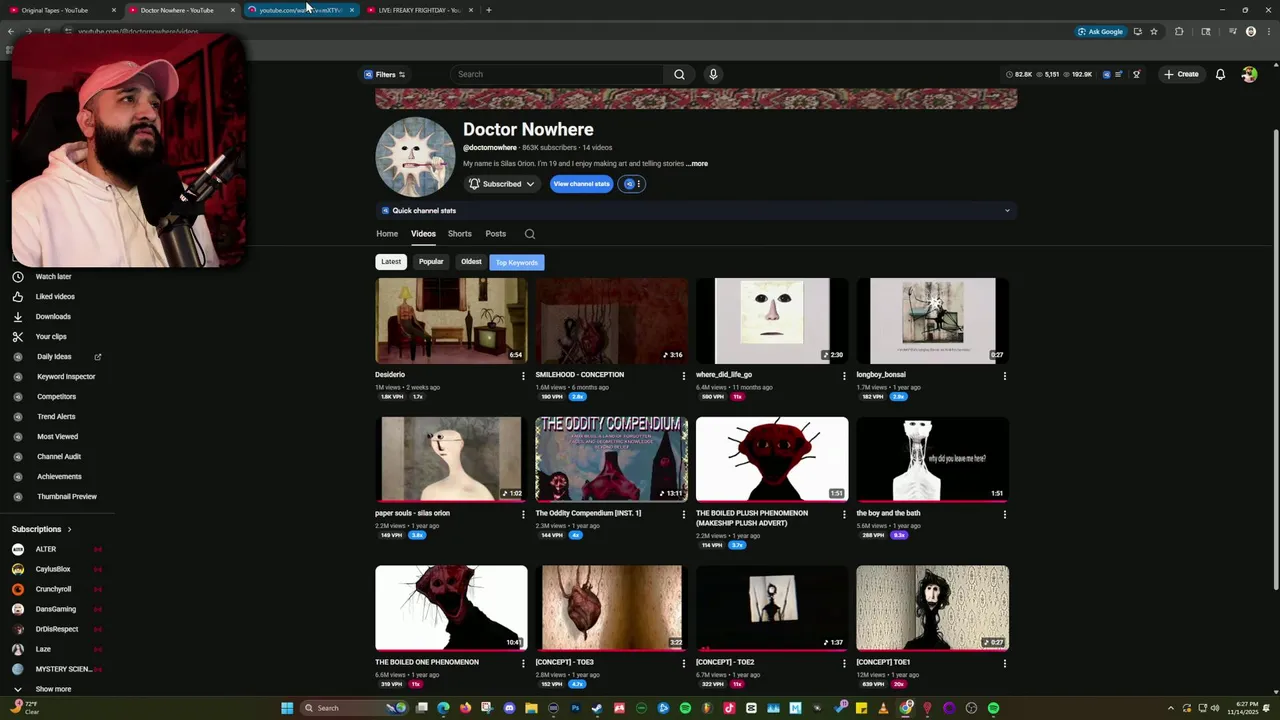The height and width of the screenshot is (720, 1280).
Task: Open options menu for paper souls video
Action: click(523, 514)
